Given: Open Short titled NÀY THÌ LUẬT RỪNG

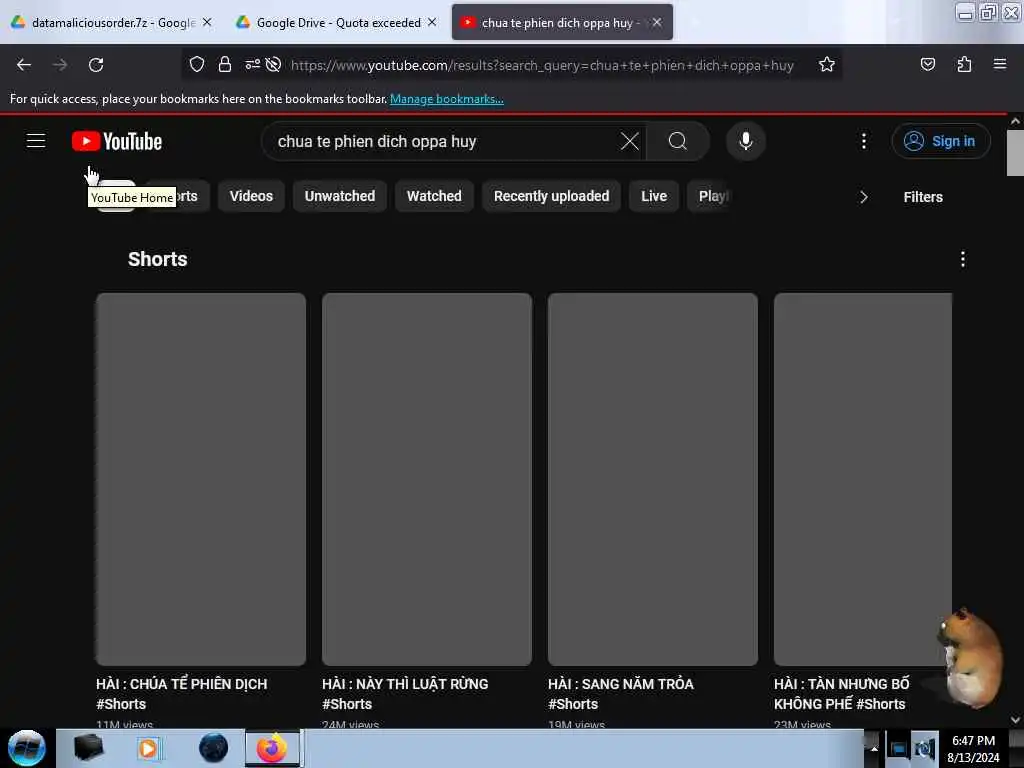Looking at the screenshot, I should (x=405, y=694).
